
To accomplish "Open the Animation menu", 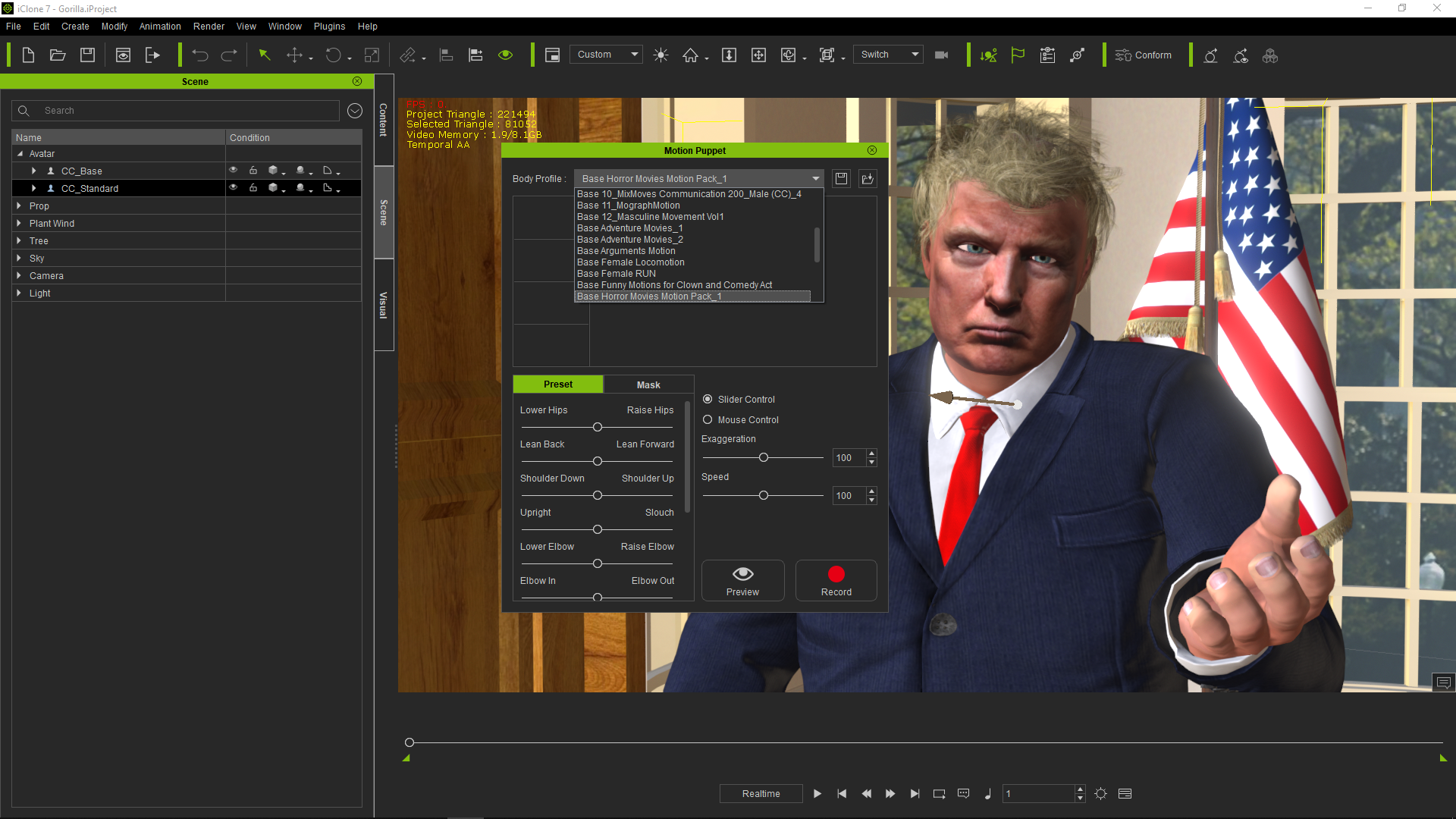I will (160, 27).
